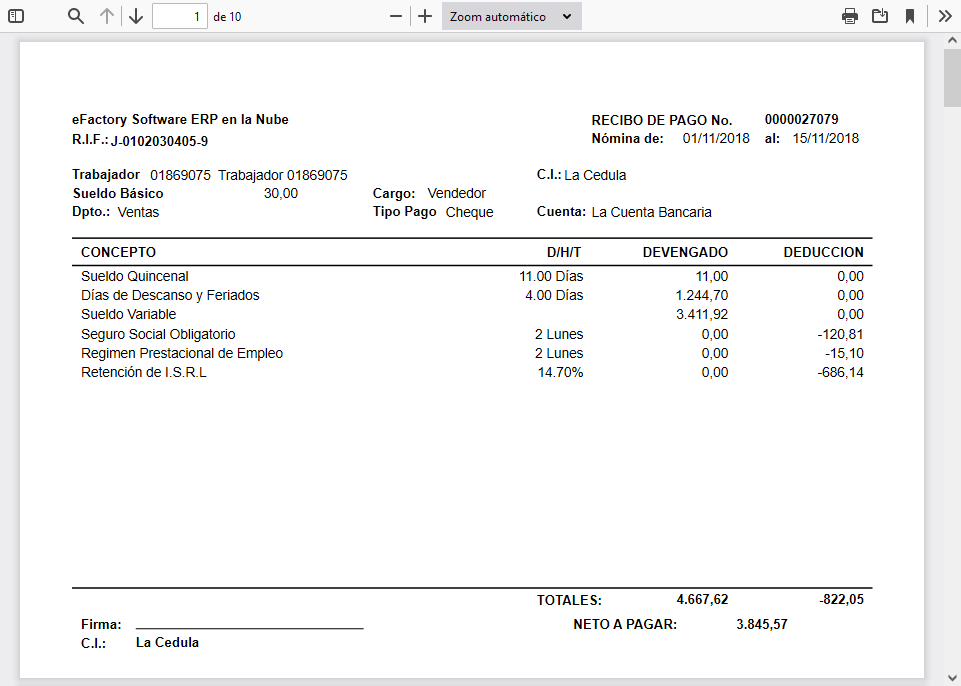Jump to the next page
This screenshot has width=961, height=686.
tap(136, 16)
